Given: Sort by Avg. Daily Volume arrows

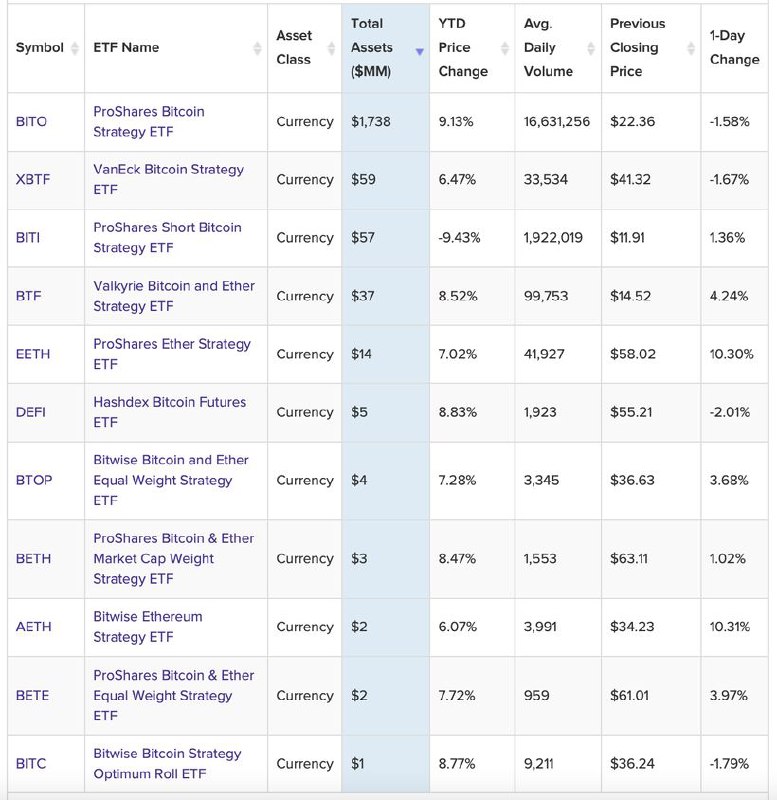Looking at the screenshot, I should (591, 48).
